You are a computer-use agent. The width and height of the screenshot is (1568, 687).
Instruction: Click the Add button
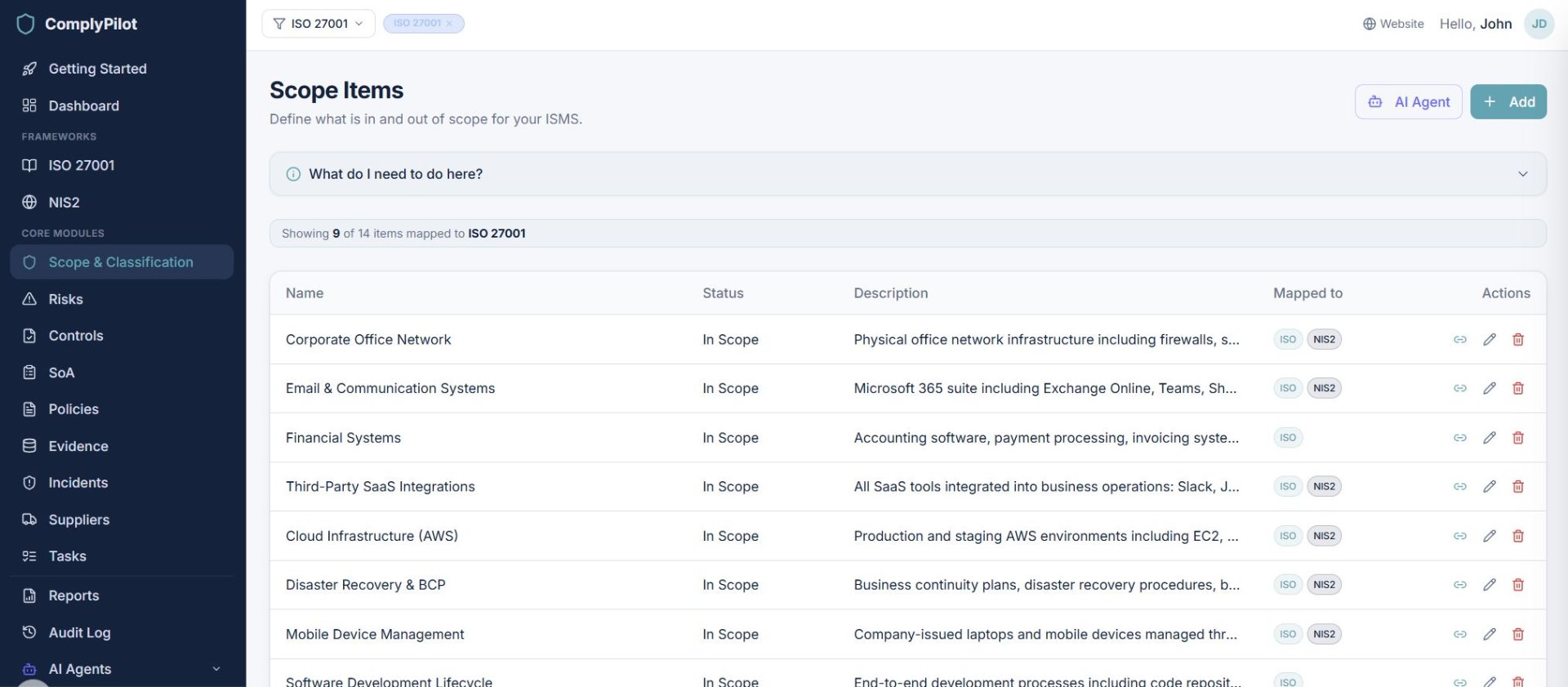click(x=1508, y=102)
